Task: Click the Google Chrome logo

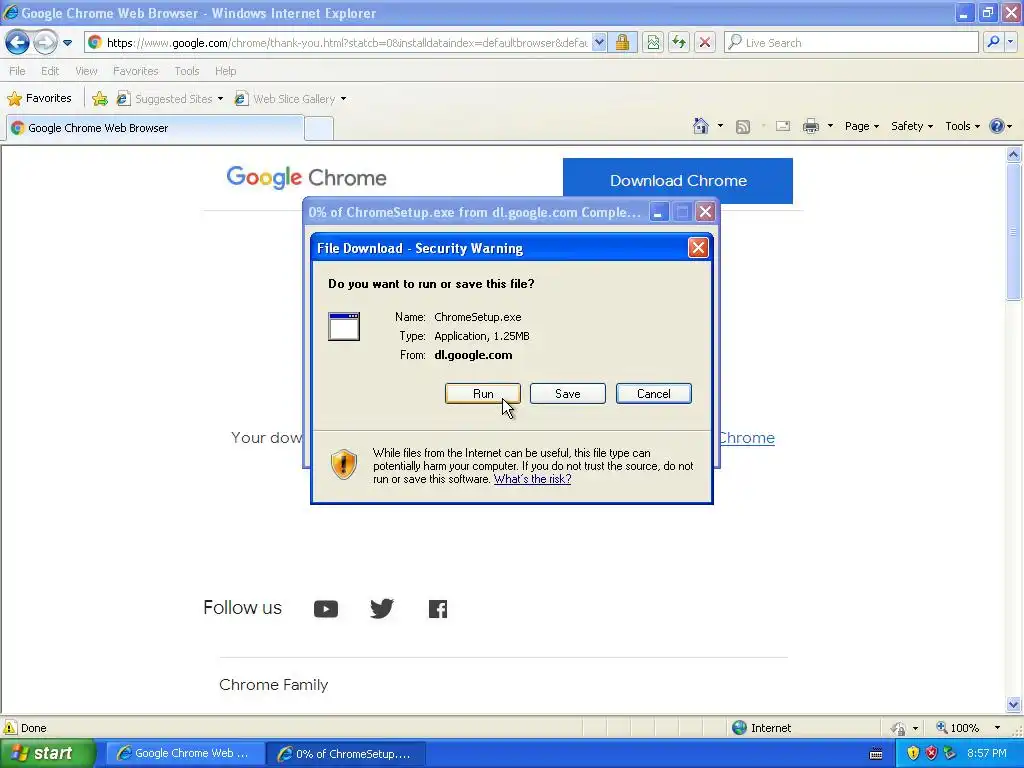Action: tap(306, 177)
